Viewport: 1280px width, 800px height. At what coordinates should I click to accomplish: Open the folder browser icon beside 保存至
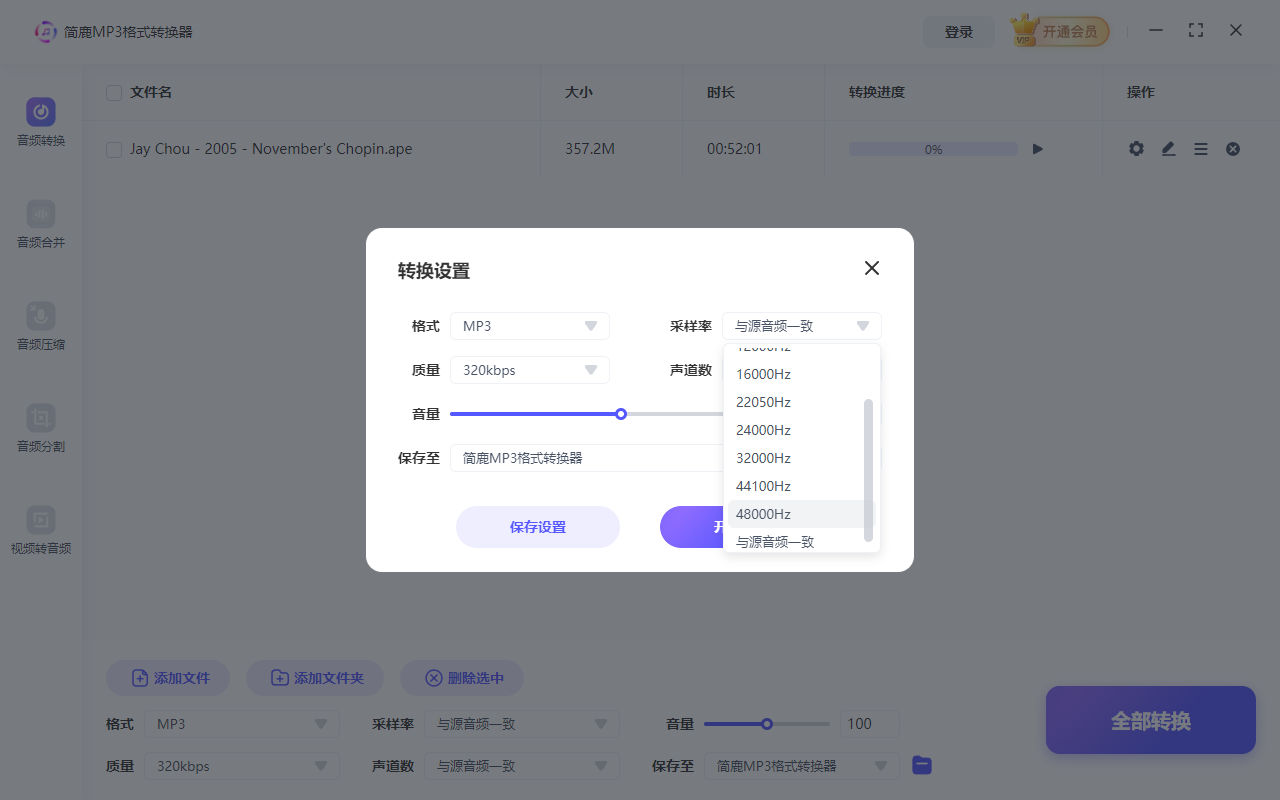921,765
